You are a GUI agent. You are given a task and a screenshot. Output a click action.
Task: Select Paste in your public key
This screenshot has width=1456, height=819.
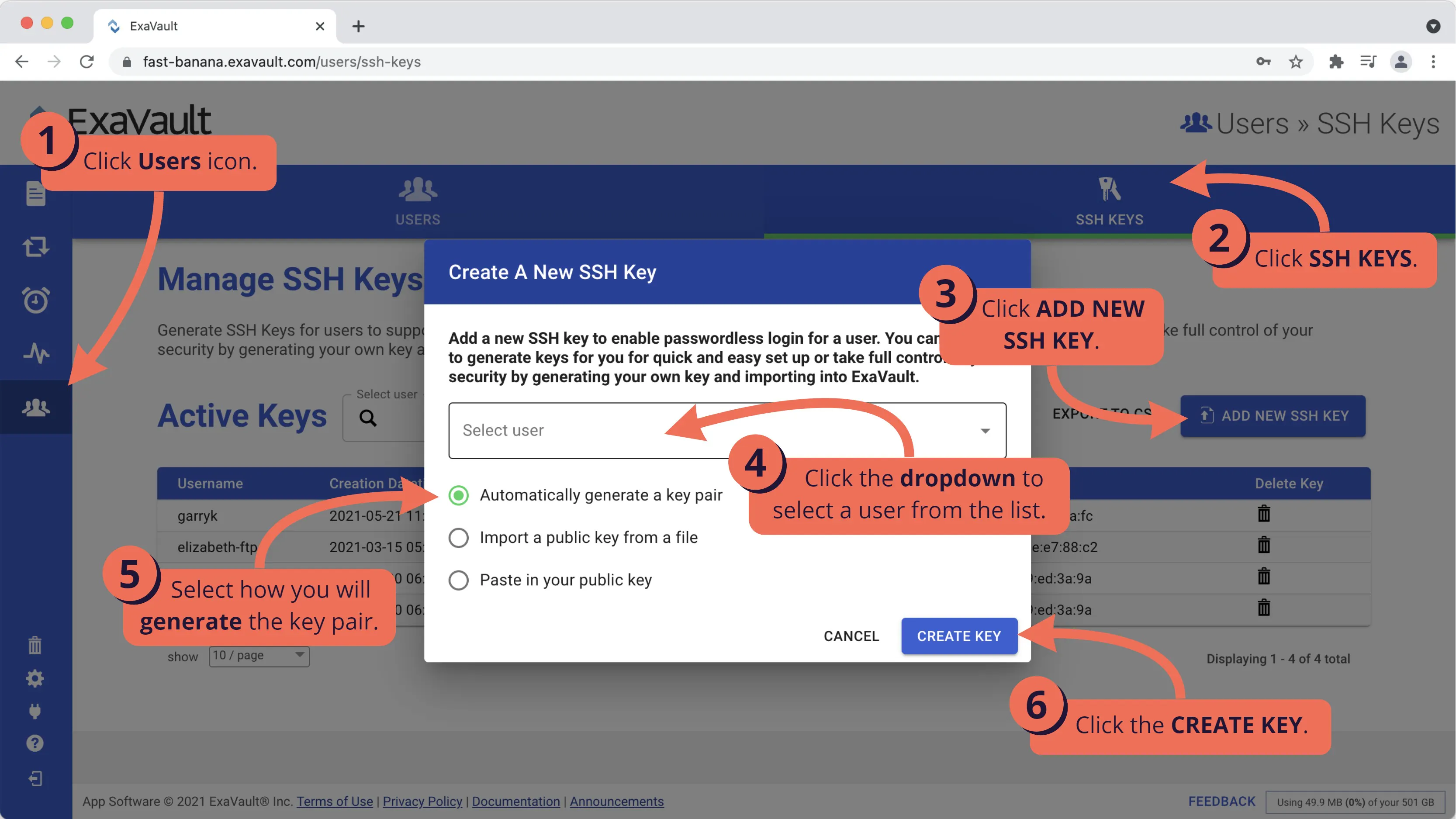(458, 580)
